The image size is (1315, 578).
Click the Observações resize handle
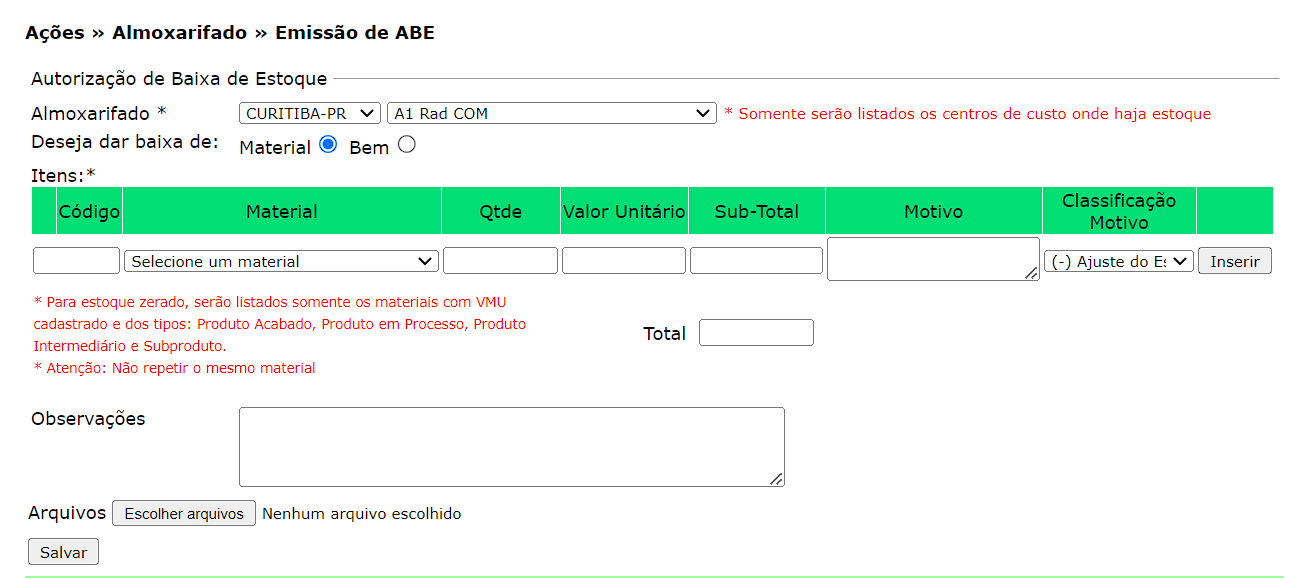coord(777,479)
